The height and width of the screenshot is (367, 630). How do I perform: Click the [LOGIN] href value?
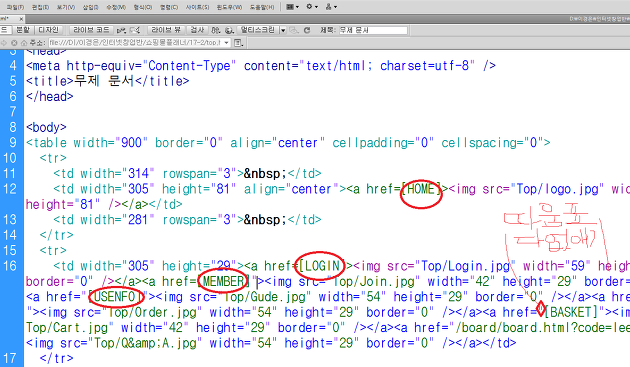pyautogui.click(x=321, y=266)
